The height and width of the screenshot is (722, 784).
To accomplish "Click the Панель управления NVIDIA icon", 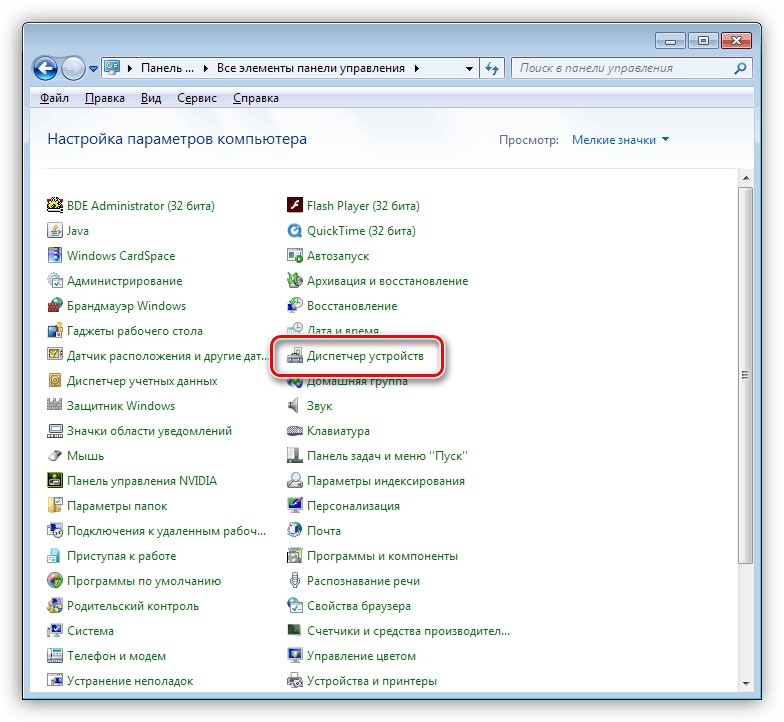I will coord(54,480).
